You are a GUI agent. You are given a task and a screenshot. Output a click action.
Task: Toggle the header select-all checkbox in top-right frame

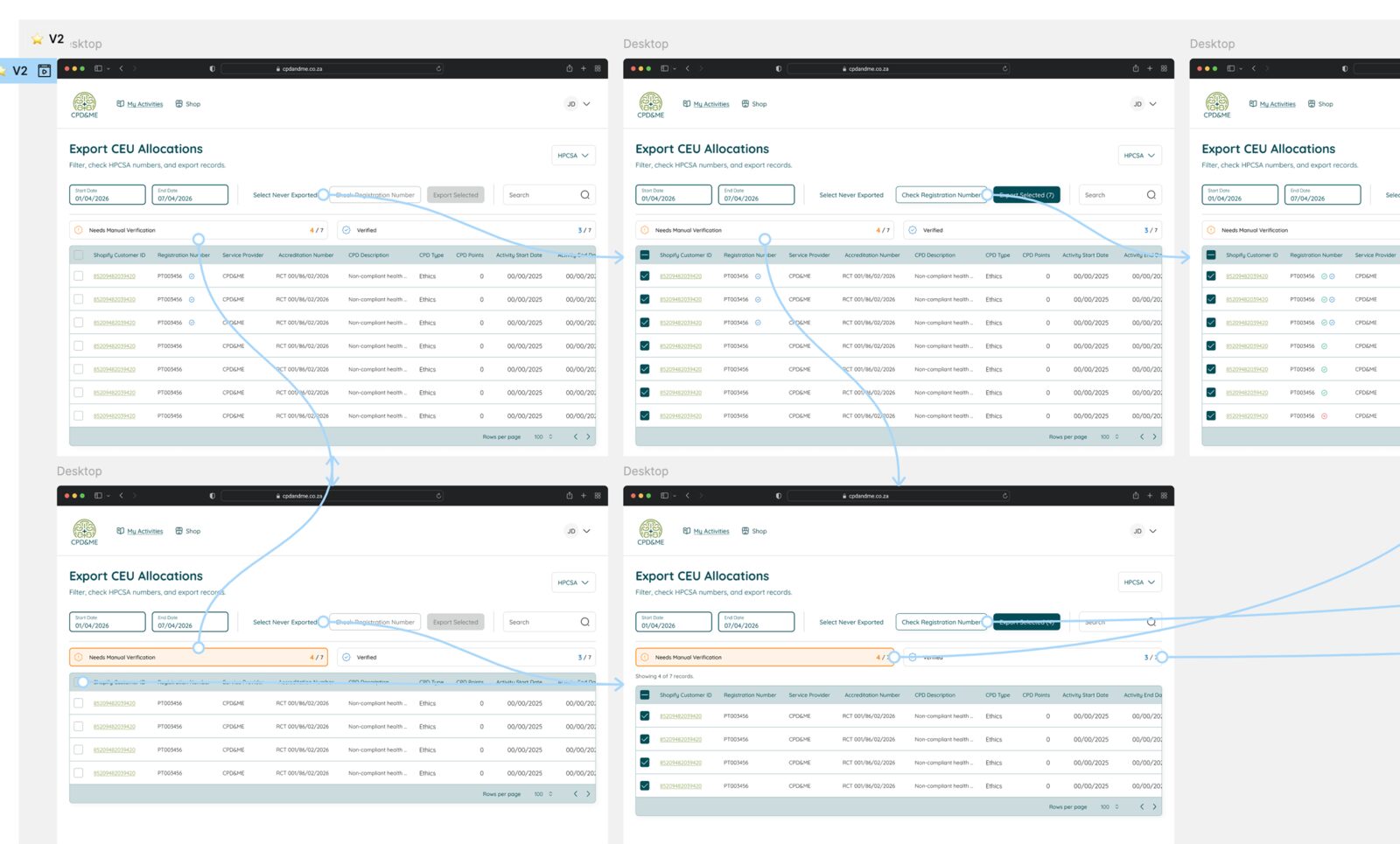pos(1211,255)
